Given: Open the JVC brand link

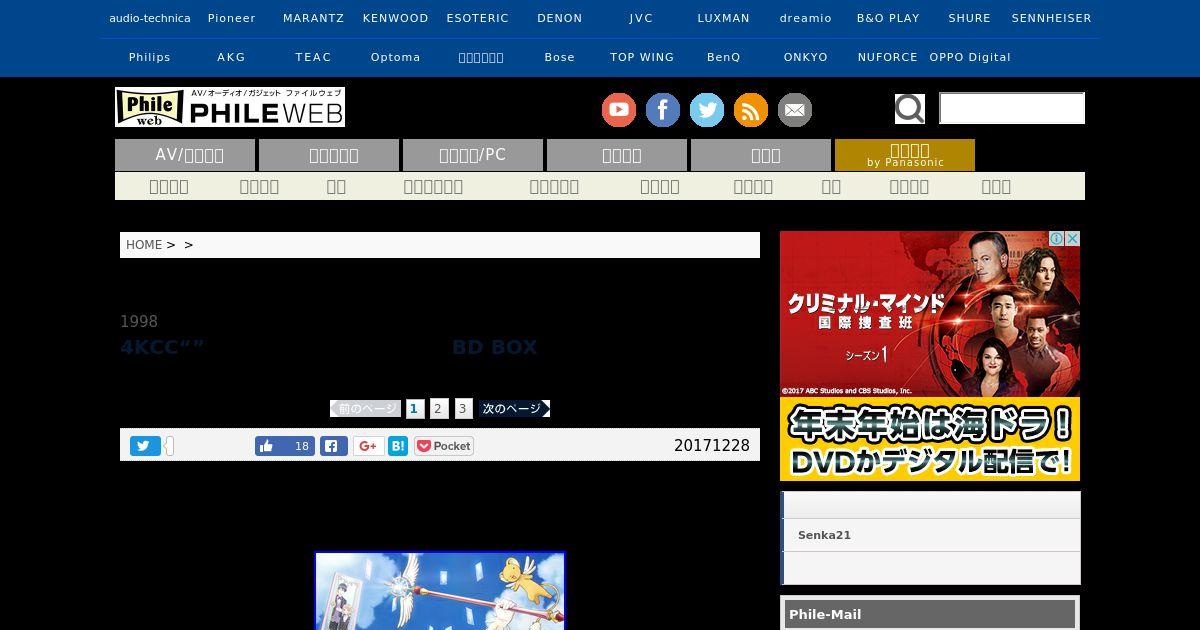Looking at the screenshot, I should [x=642, y=18].
